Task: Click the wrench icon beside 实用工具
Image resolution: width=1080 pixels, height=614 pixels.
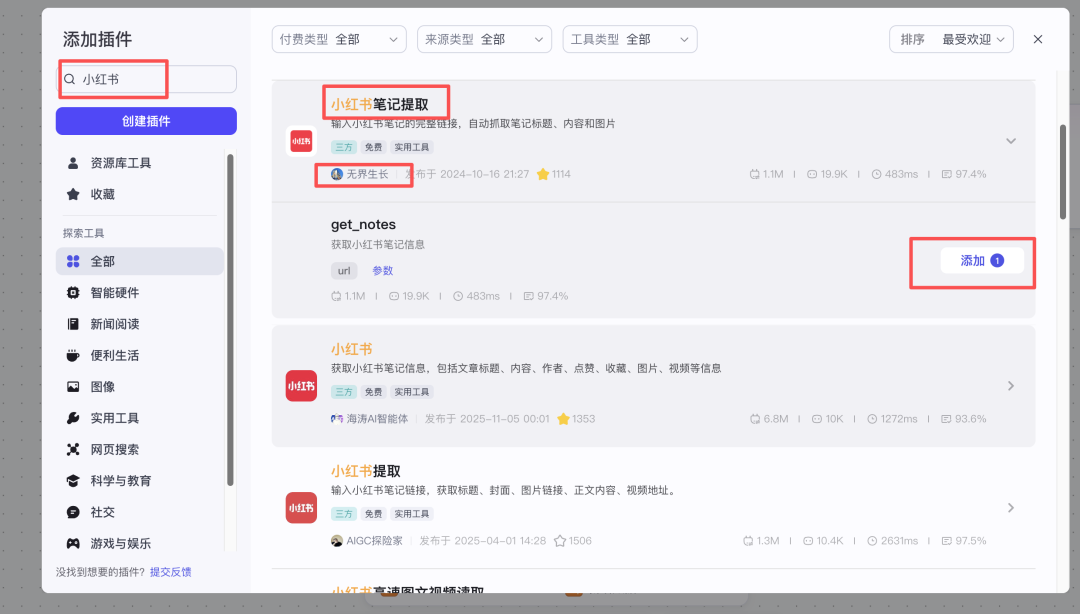Action: [73, 418]
